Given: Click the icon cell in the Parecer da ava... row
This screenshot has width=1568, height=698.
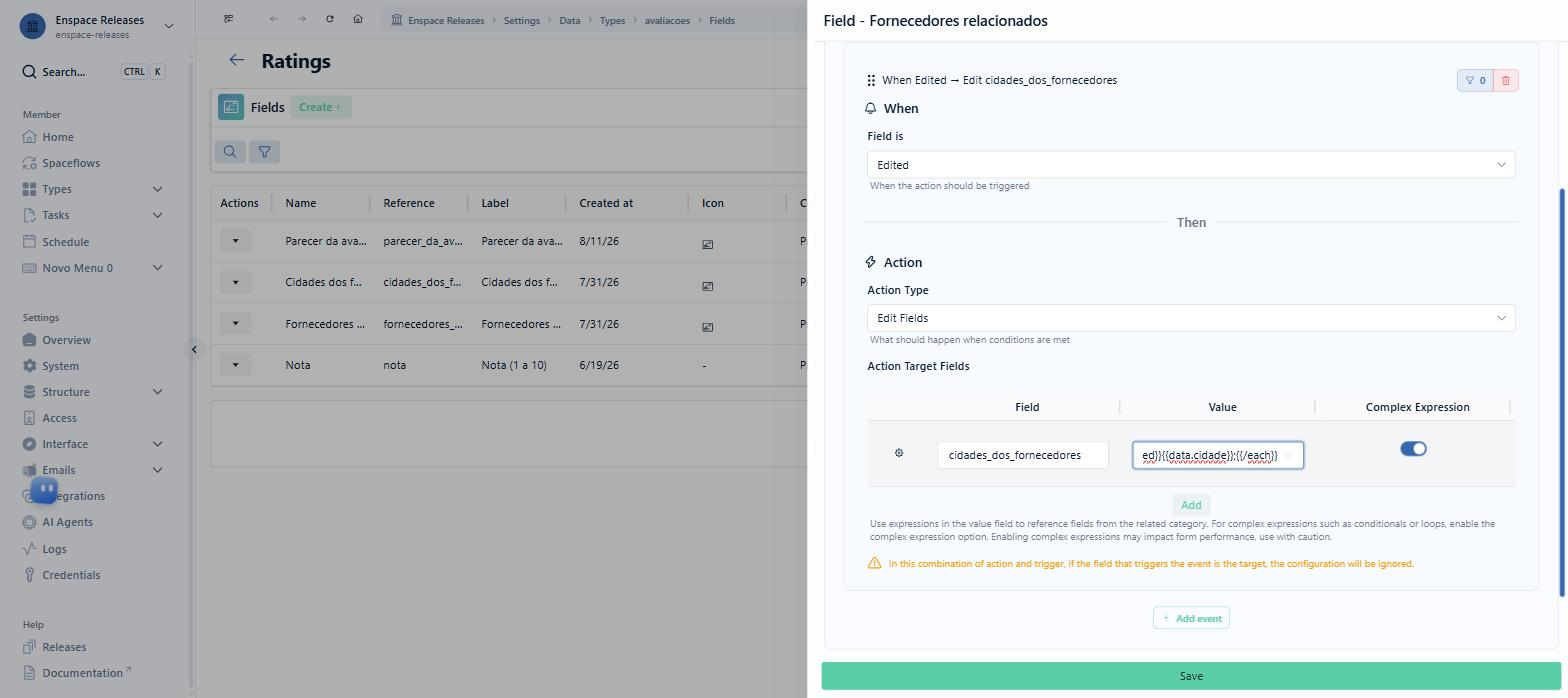Looking at the screenshot, I should [708, 244].
